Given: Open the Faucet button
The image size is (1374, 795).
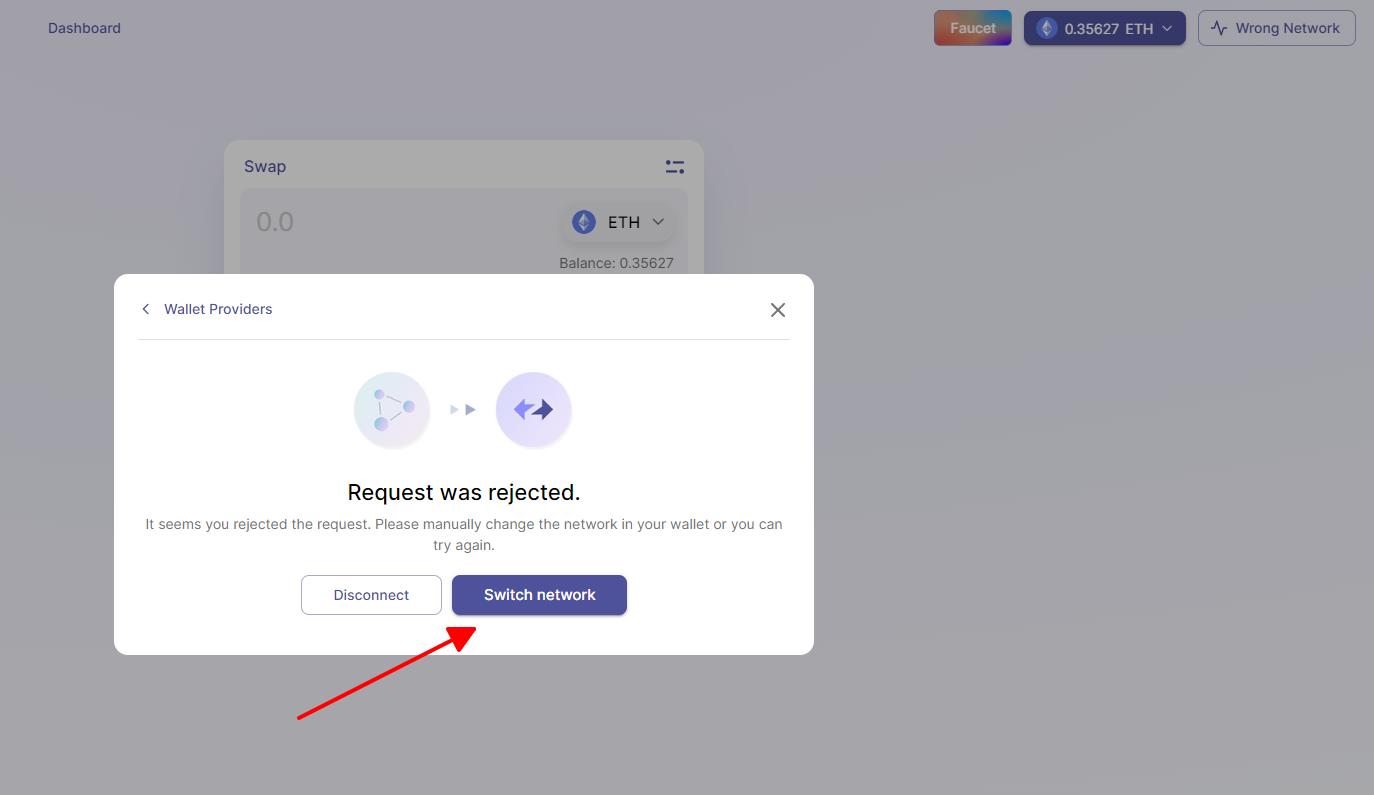Looking at the screenshot, I should [973, 28].
